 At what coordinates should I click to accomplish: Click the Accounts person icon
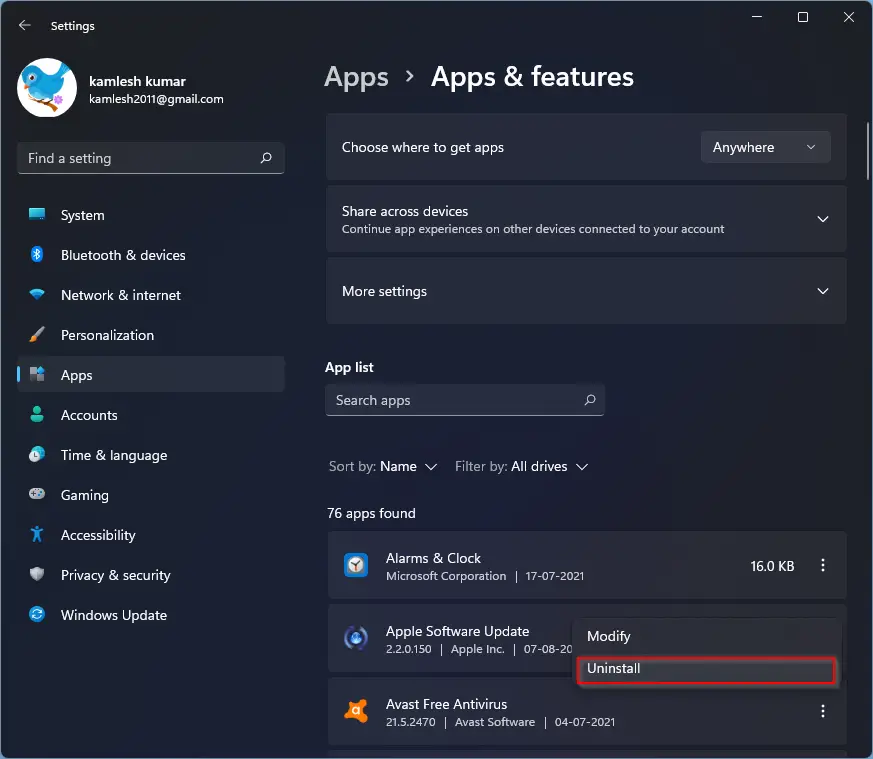tap(37, 414)
